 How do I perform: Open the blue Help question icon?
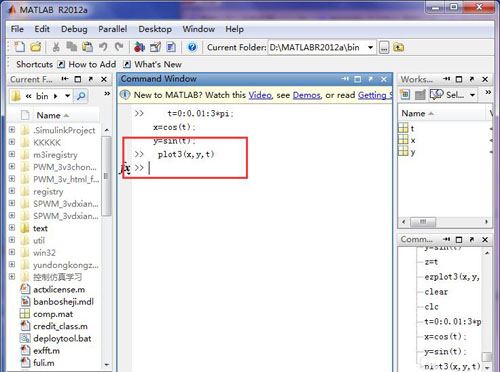click(x=192, y=47)
